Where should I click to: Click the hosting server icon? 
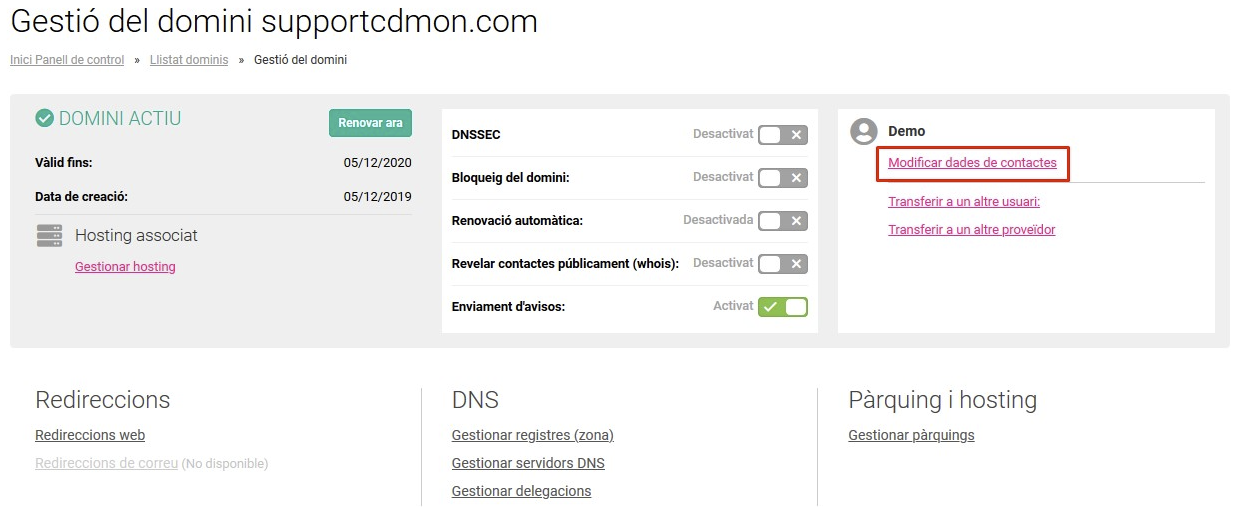pyautogui.click(x=49, y=236)
